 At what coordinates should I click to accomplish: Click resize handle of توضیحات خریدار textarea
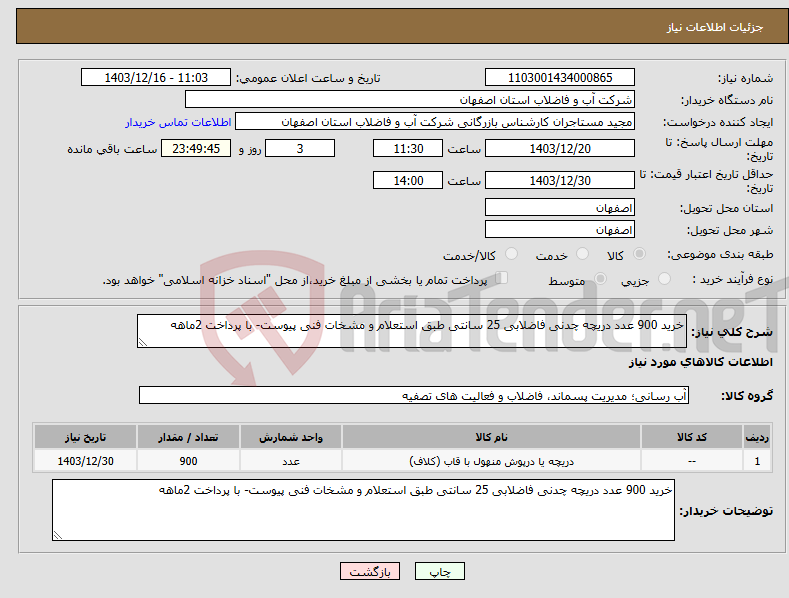[x=58, y=536]
